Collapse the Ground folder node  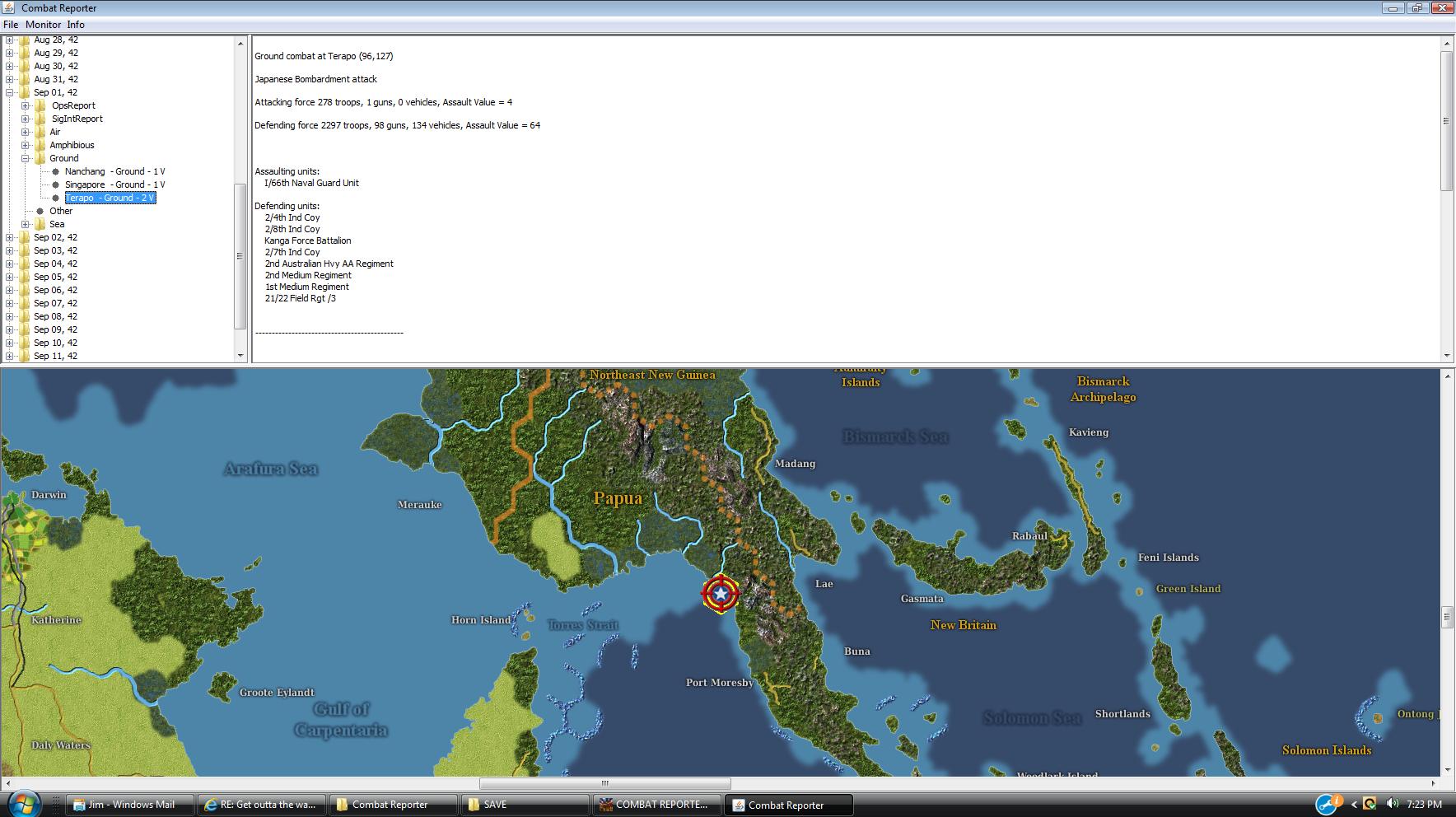tap(26, 158)
